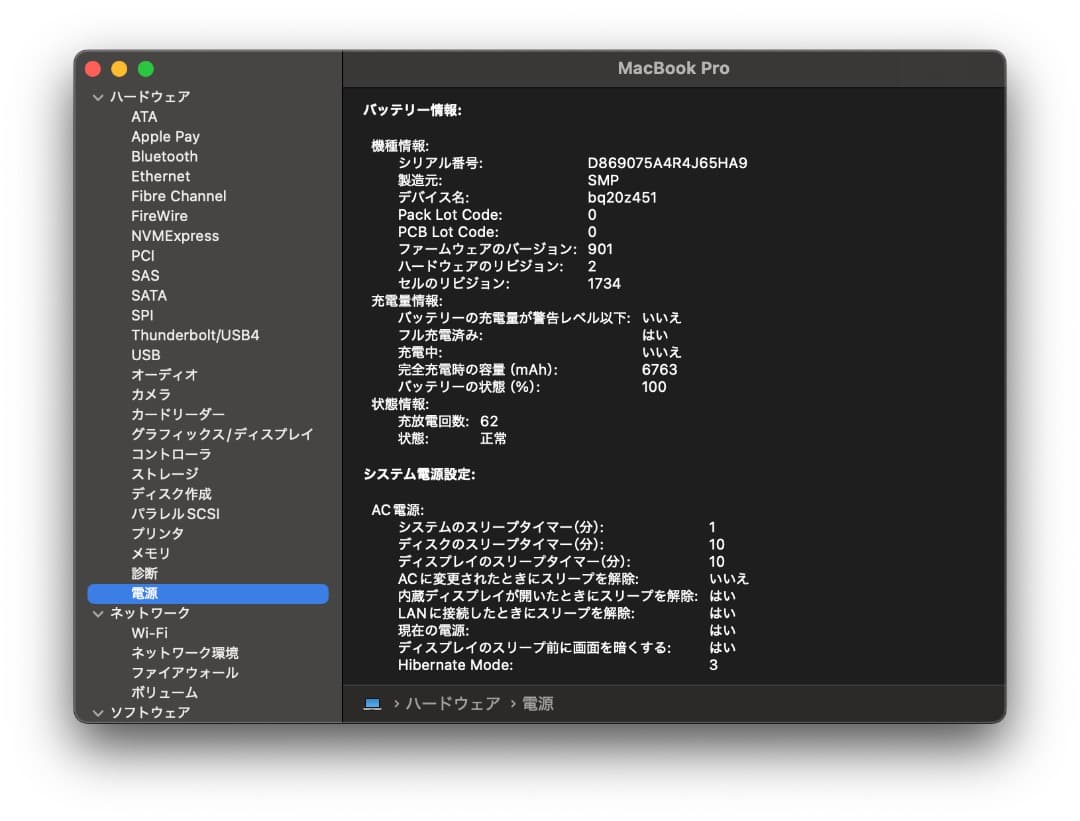Select PCI in the sidebar
The width and height of the screenshot is (1080, 821).
click(x=143, y=256)
